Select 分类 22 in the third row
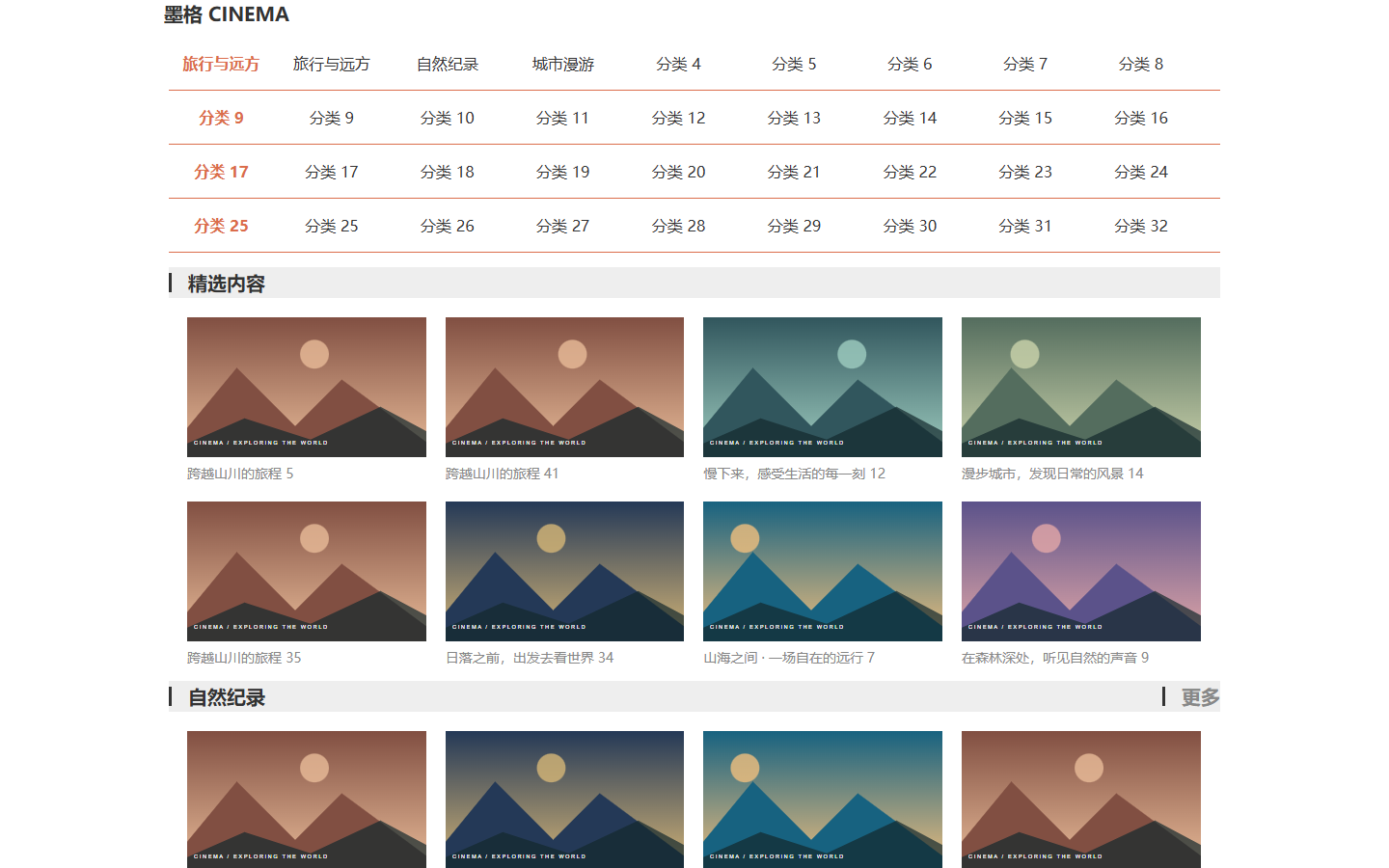Viewport: 1389px width, 868px height. 910,172
